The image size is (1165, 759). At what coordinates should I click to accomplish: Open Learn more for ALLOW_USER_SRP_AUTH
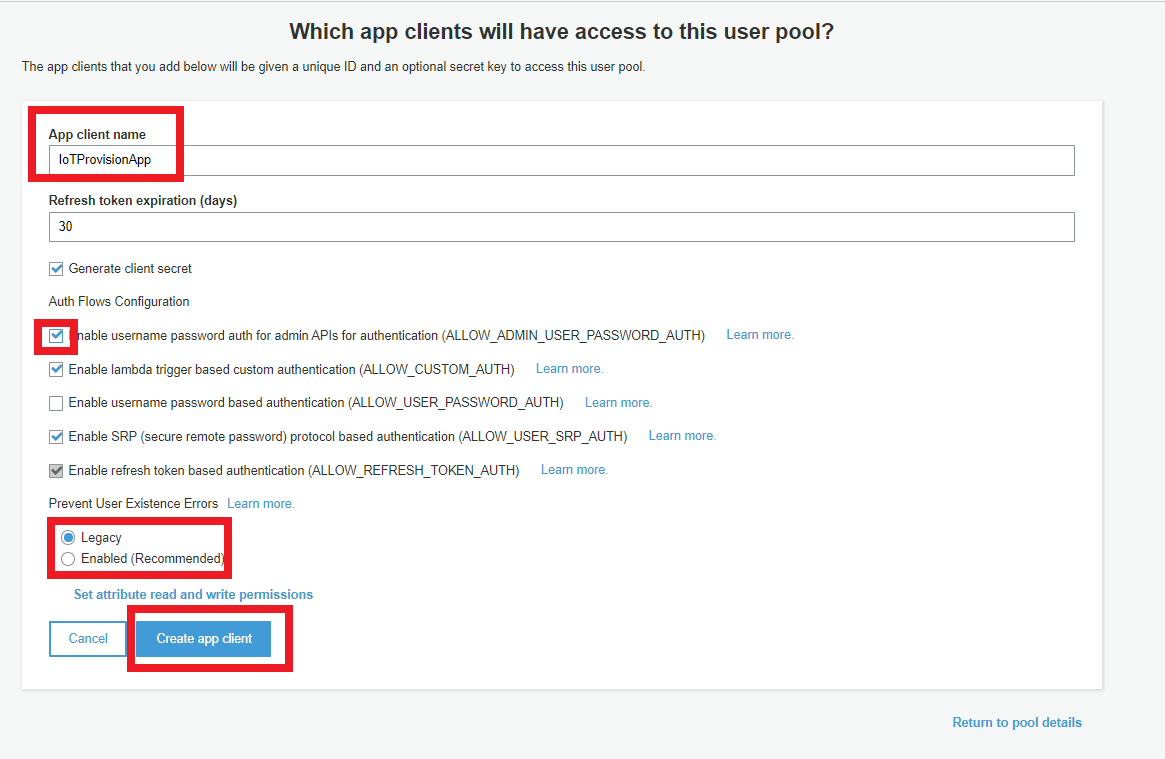[x=682, y=436]
